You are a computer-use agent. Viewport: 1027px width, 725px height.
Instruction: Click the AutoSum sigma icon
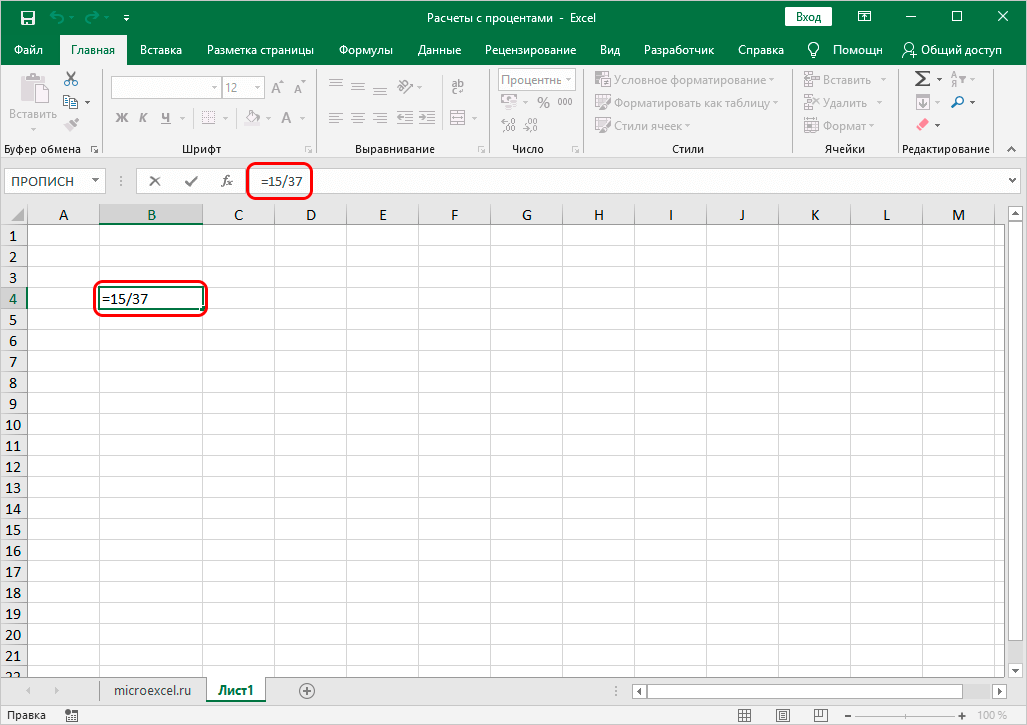922,79
